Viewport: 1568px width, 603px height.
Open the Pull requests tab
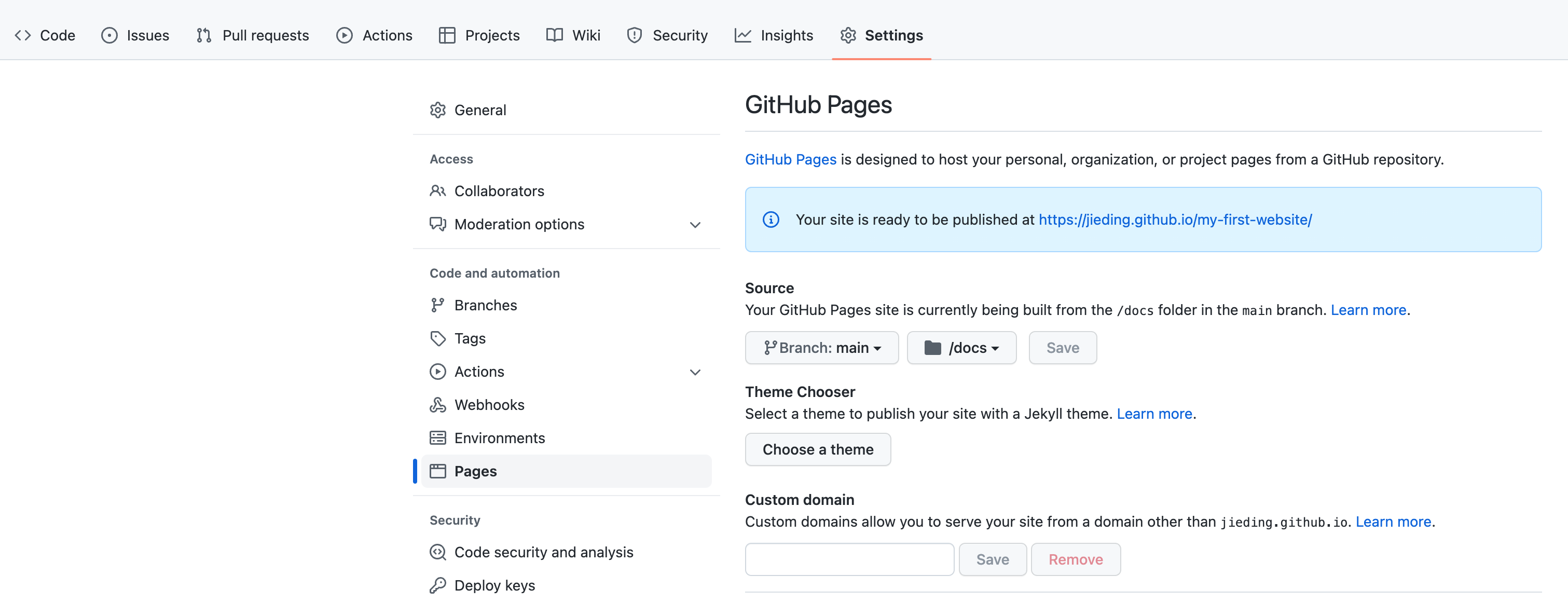[x=253, y=35]
